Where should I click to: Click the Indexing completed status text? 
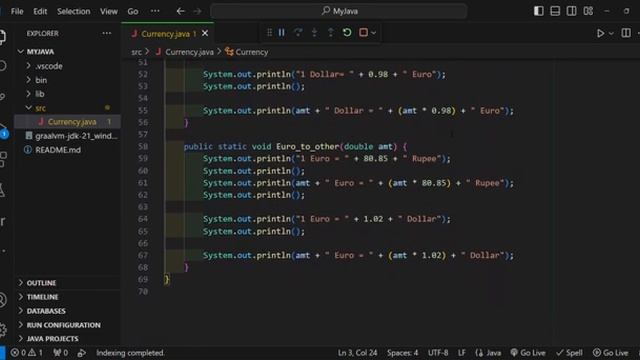tap(130, 353)
